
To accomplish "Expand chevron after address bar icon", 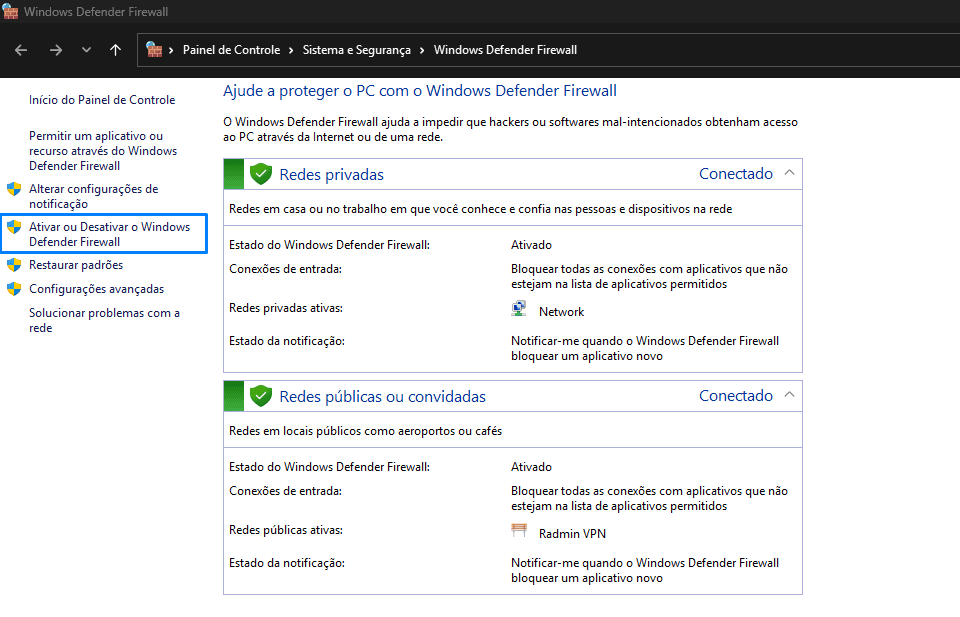I will (171, 50).
